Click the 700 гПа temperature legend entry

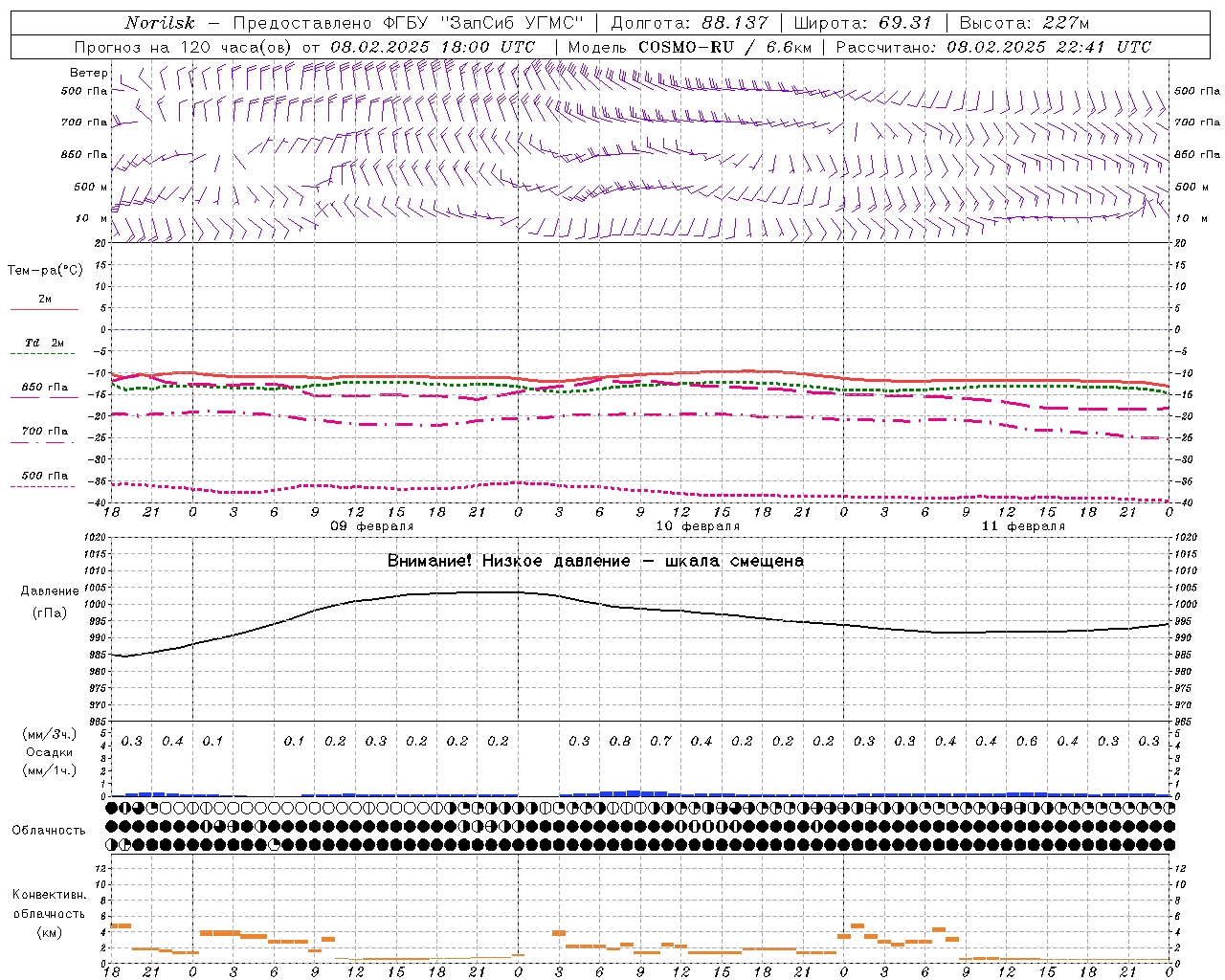point(44,432)
